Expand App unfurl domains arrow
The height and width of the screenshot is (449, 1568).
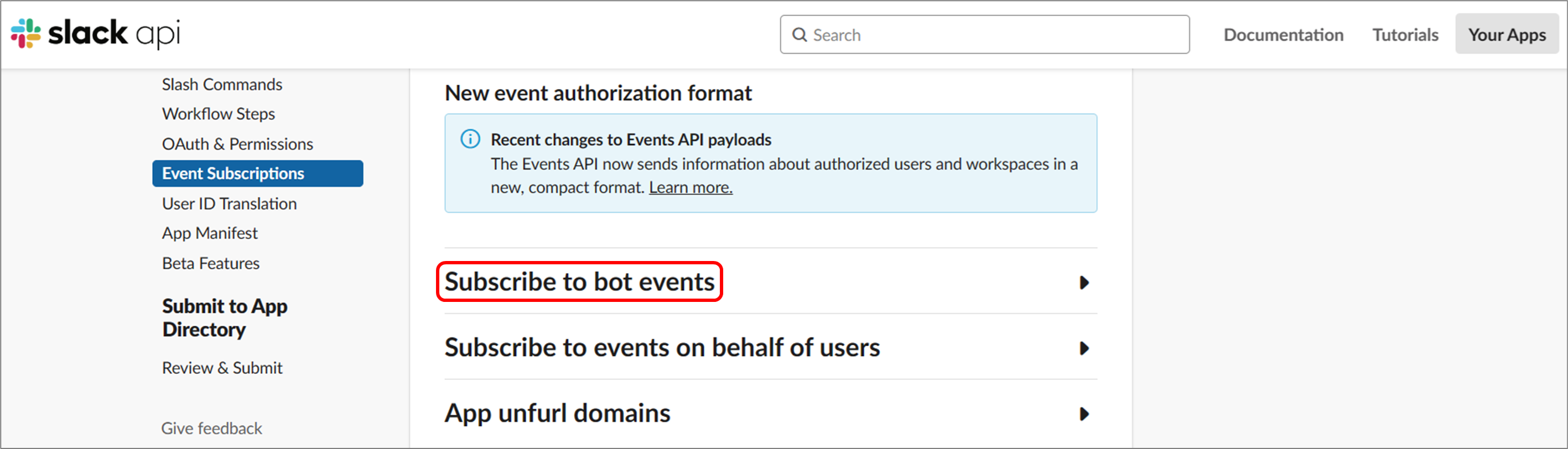pyautogui.click(x=1083, y=414)
